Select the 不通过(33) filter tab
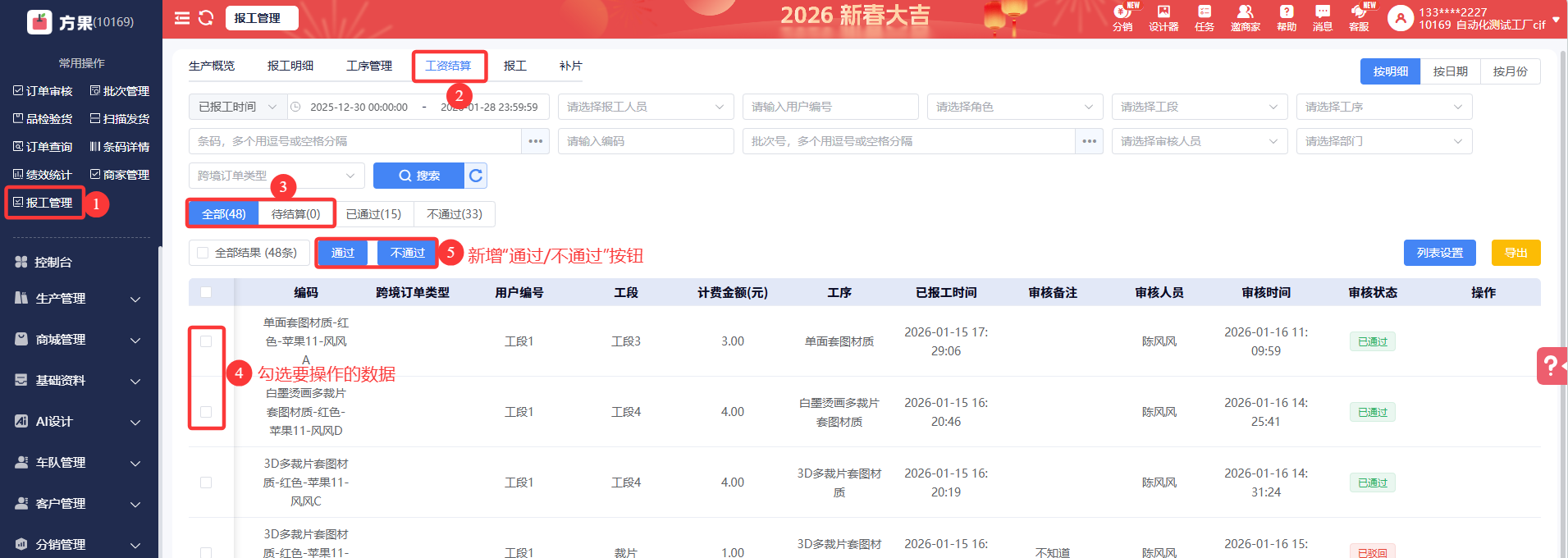 click(x=454, y=214)
